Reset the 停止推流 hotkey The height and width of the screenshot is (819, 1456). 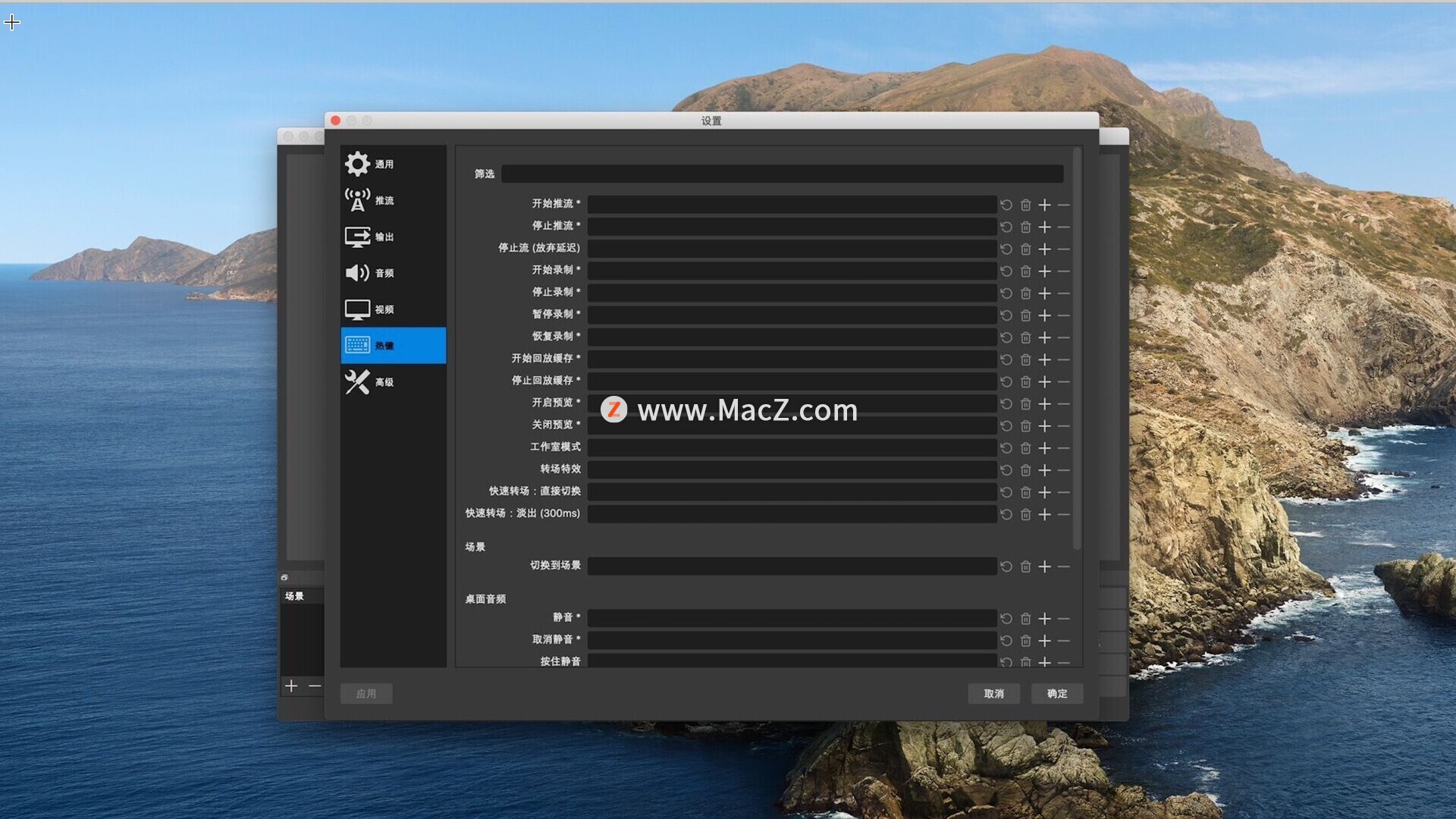pos(1006,227)
